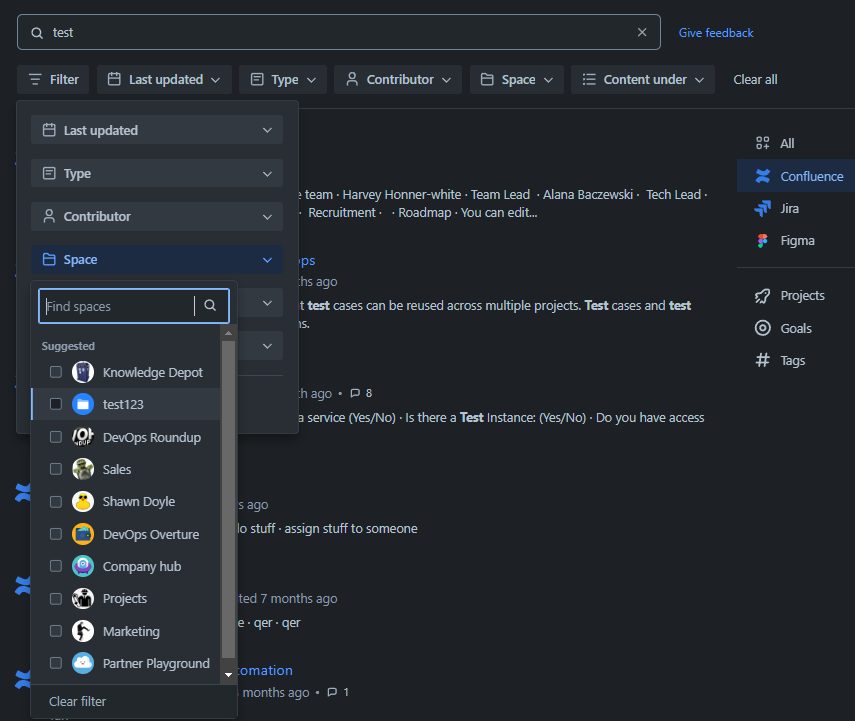Click the calendar icon in the Last updated panel row

[x=49, y=130]
